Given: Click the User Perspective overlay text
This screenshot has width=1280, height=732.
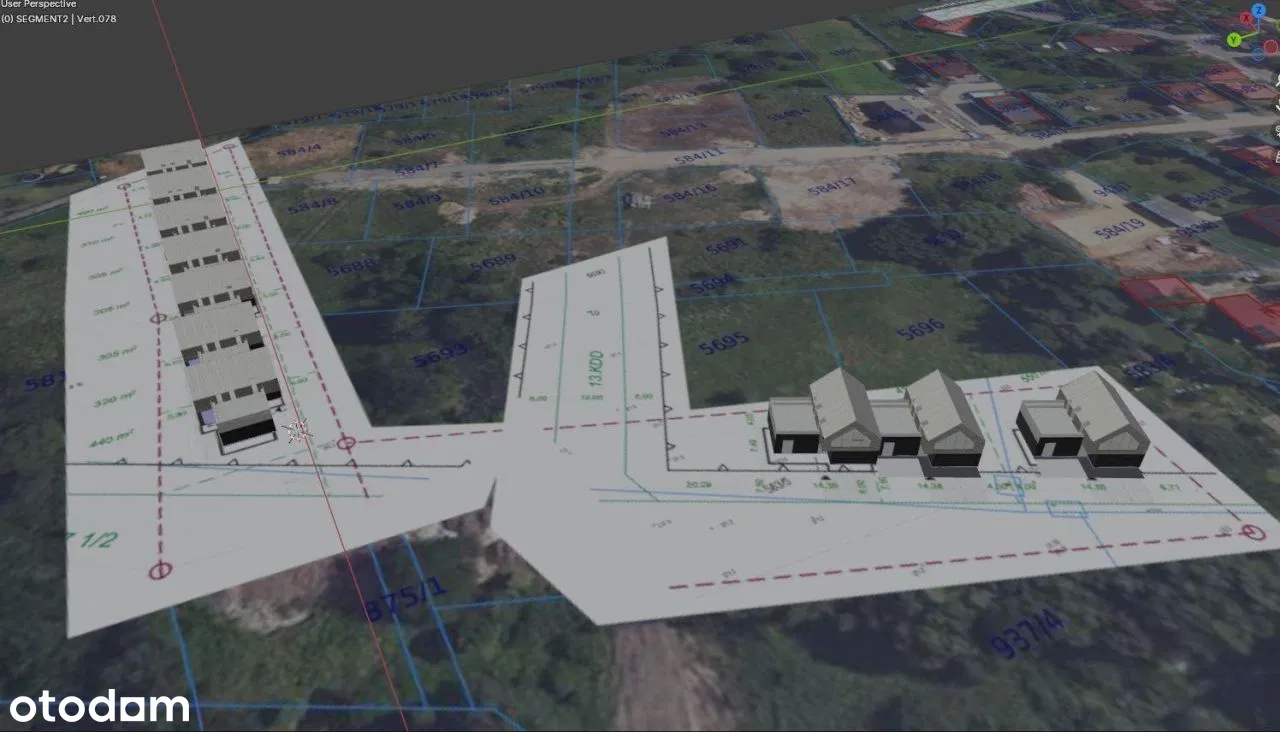Looking at the screenshot, I should [38, 5].
